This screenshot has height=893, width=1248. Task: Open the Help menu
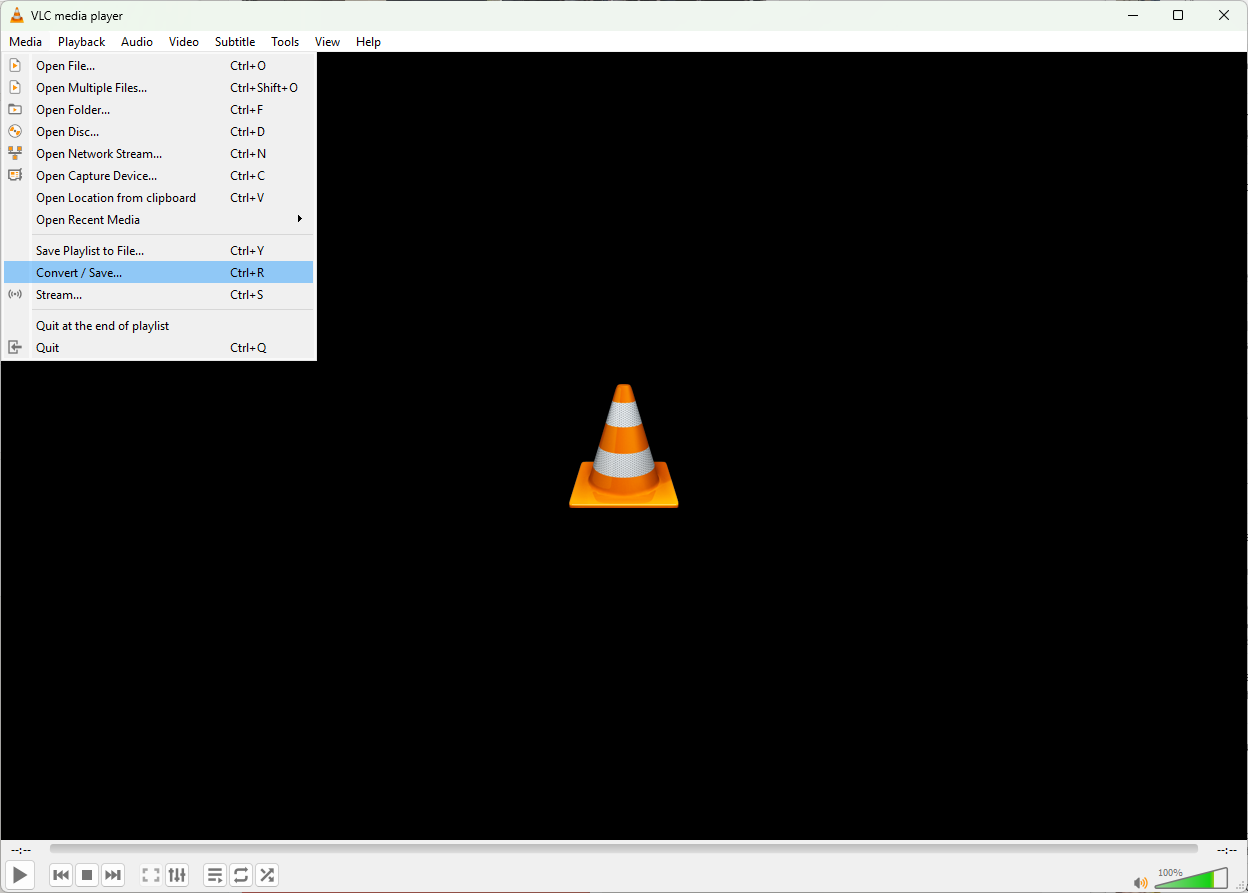tap(368, 42)
